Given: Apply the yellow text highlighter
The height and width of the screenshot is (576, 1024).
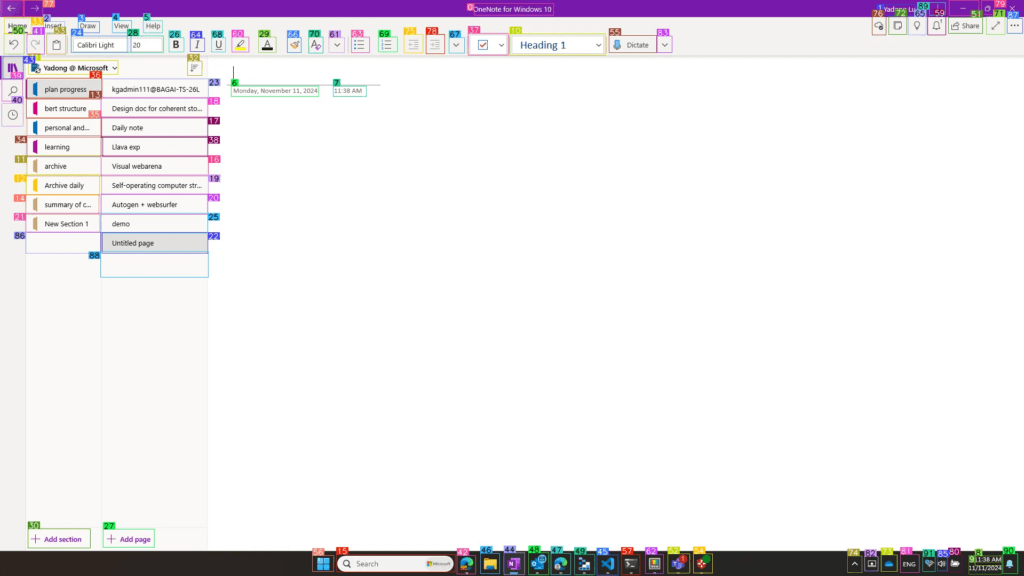Looking at the screenshot, I should [x=240, y=45].
